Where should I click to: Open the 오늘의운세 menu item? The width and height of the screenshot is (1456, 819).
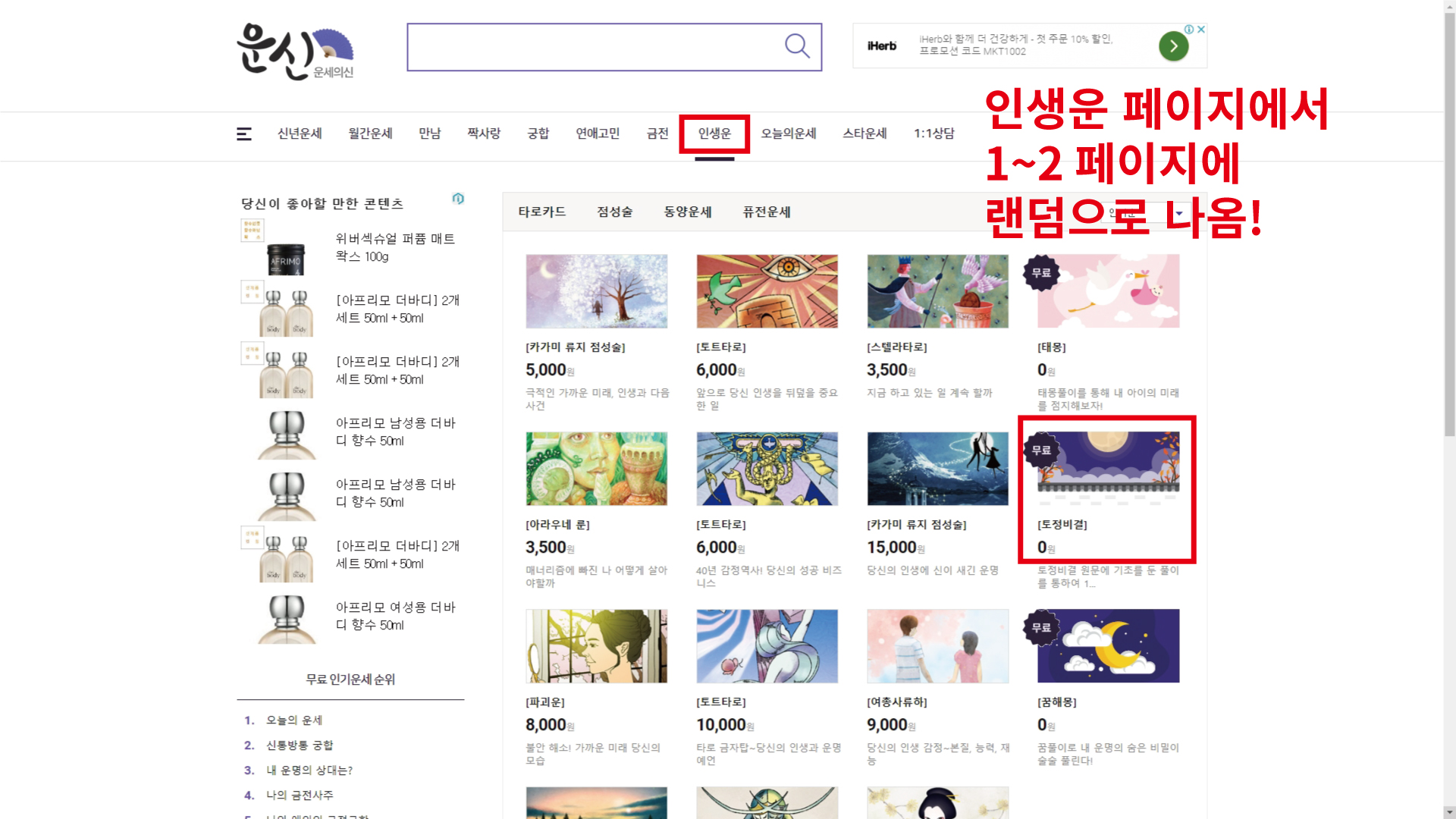point(788,134)
